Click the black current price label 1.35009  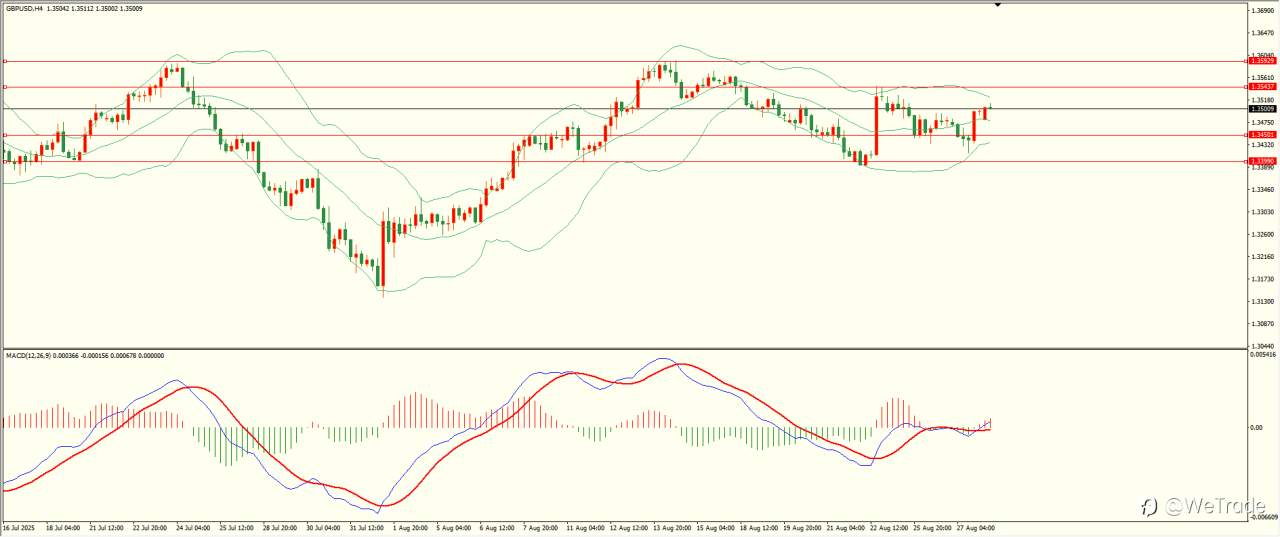pyautogui.click(x=1261, y=108)
